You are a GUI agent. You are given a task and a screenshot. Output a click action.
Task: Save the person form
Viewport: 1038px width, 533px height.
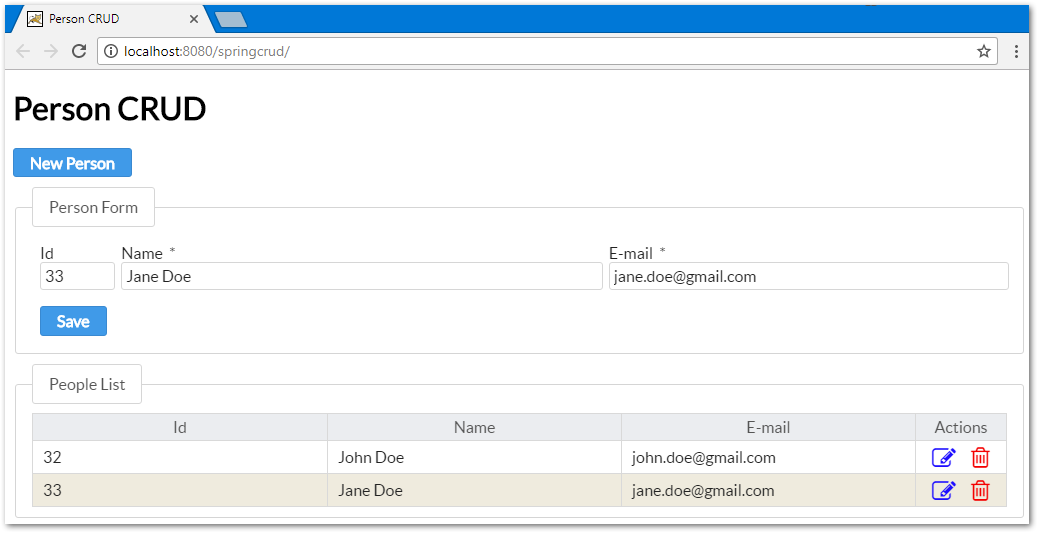point(73,321)
